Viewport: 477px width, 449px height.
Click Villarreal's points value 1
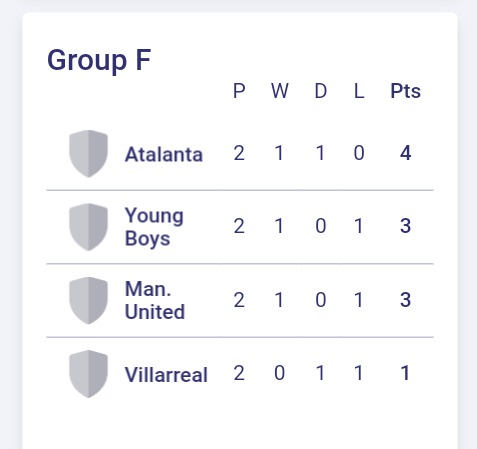(x=405, y=373)
